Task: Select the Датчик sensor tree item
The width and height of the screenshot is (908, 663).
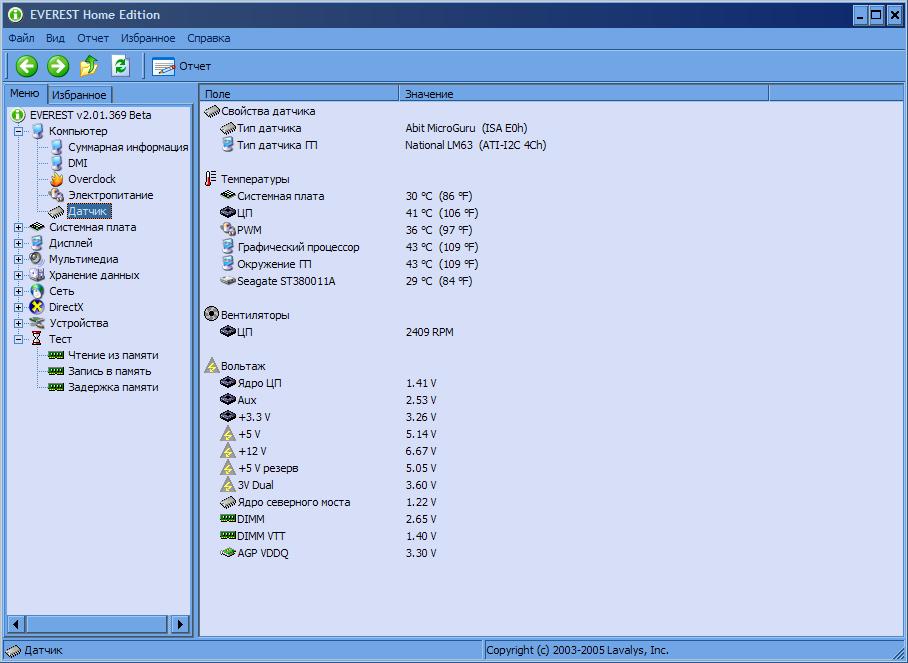Action: [87, 211]
